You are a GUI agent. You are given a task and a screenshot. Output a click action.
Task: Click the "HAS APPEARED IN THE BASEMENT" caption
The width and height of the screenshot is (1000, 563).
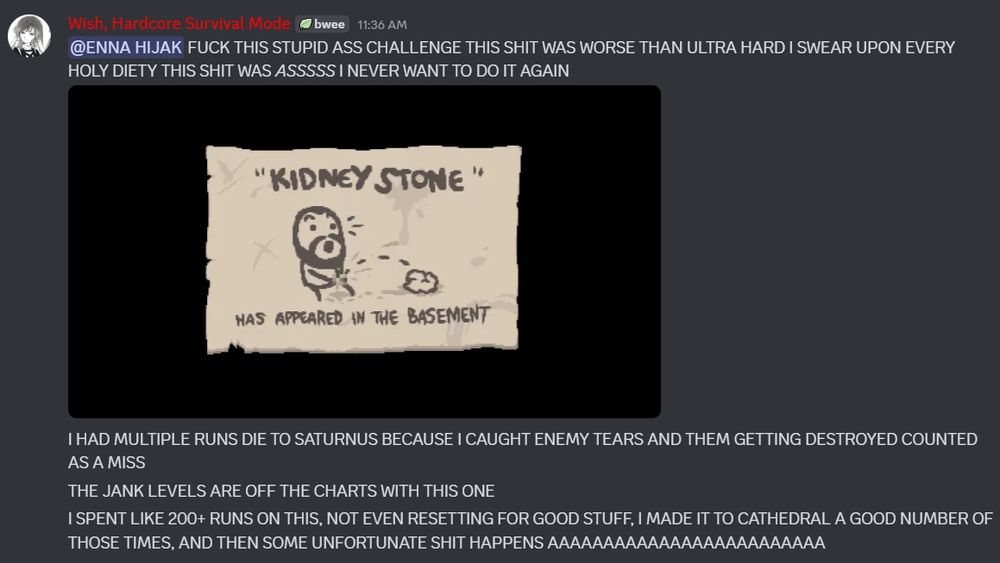(362, 317)
